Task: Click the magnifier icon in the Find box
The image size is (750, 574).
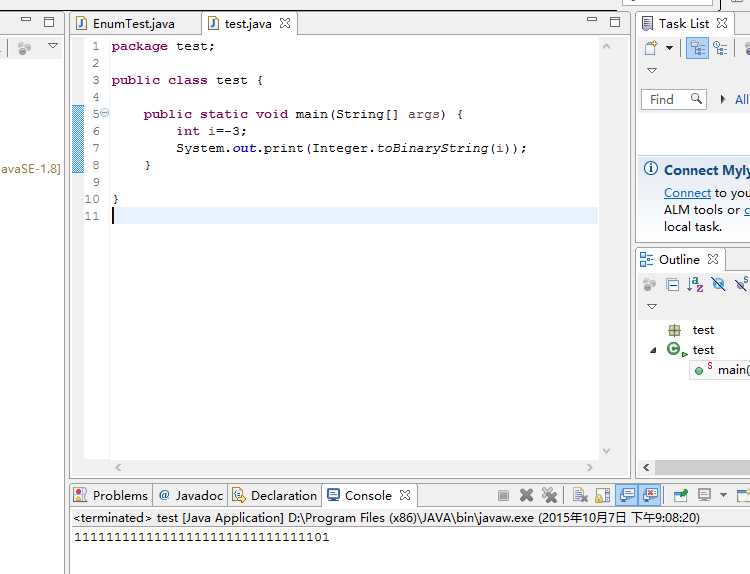Action: [696, 99]
